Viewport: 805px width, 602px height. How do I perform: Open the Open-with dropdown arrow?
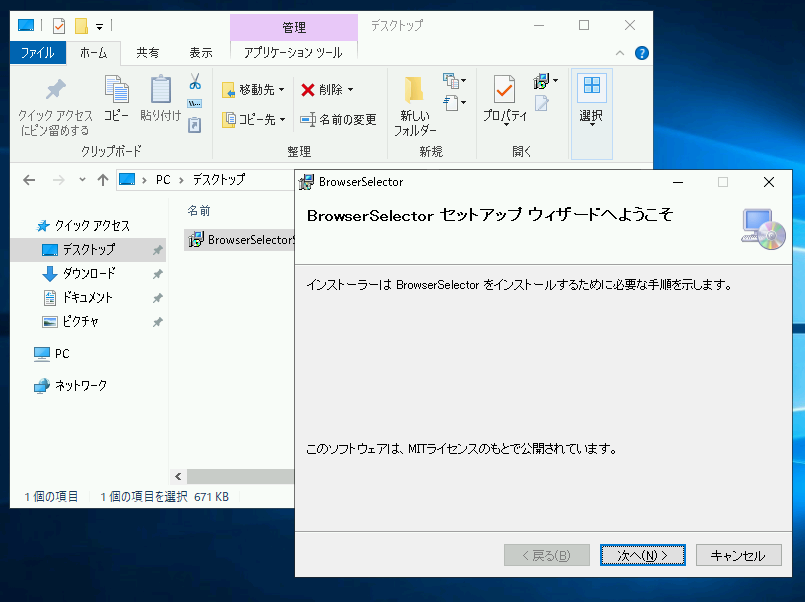pyautogui.click(x=556, y=81)
